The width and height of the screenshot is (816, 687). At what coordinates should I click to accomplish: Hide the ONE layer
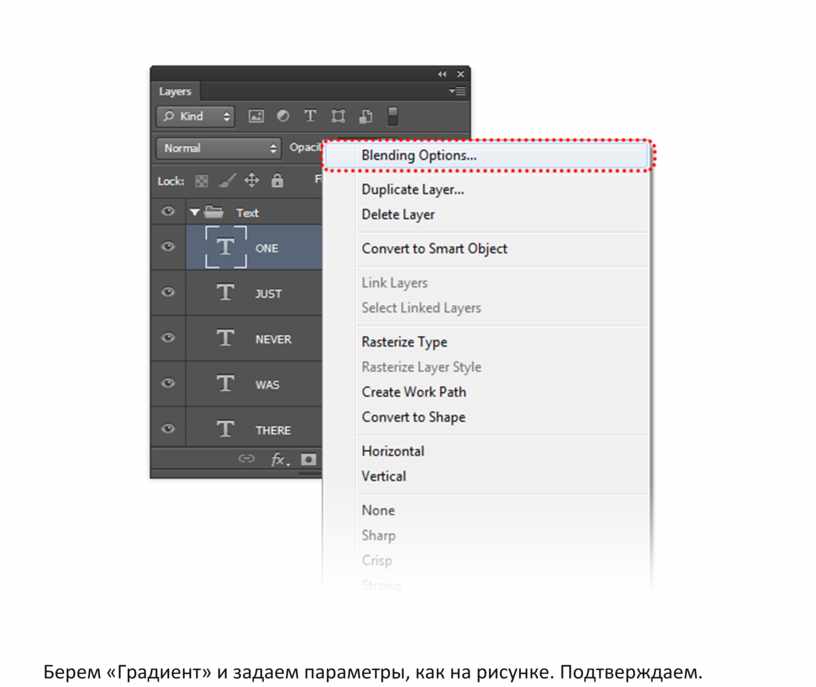click(168, 247)
